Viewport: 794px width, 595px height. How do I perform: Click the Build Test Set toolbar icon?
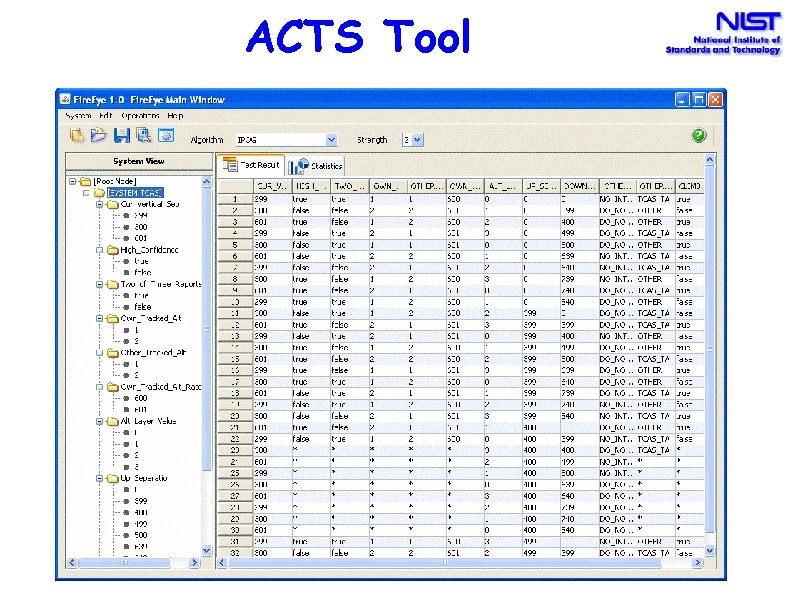coord(144,135)
